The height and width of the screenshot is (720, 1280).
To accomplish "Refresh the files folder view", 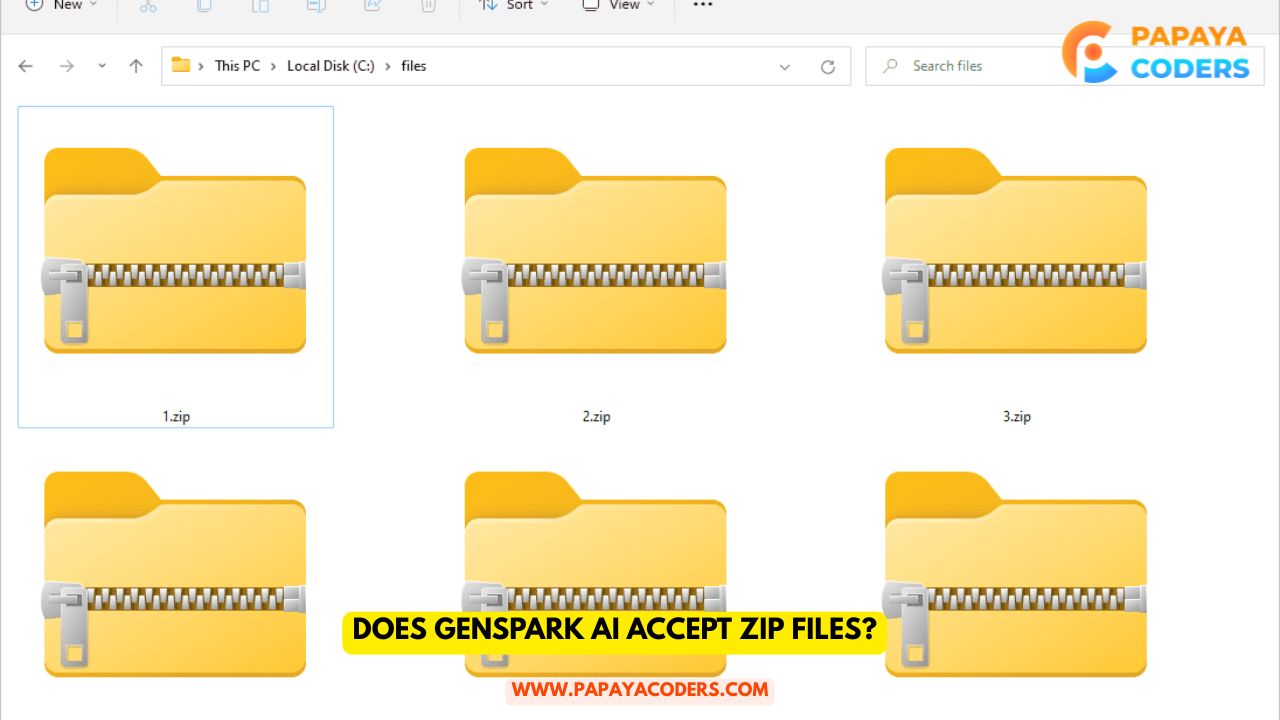I will pyautogui.click(x=827, y=67).
